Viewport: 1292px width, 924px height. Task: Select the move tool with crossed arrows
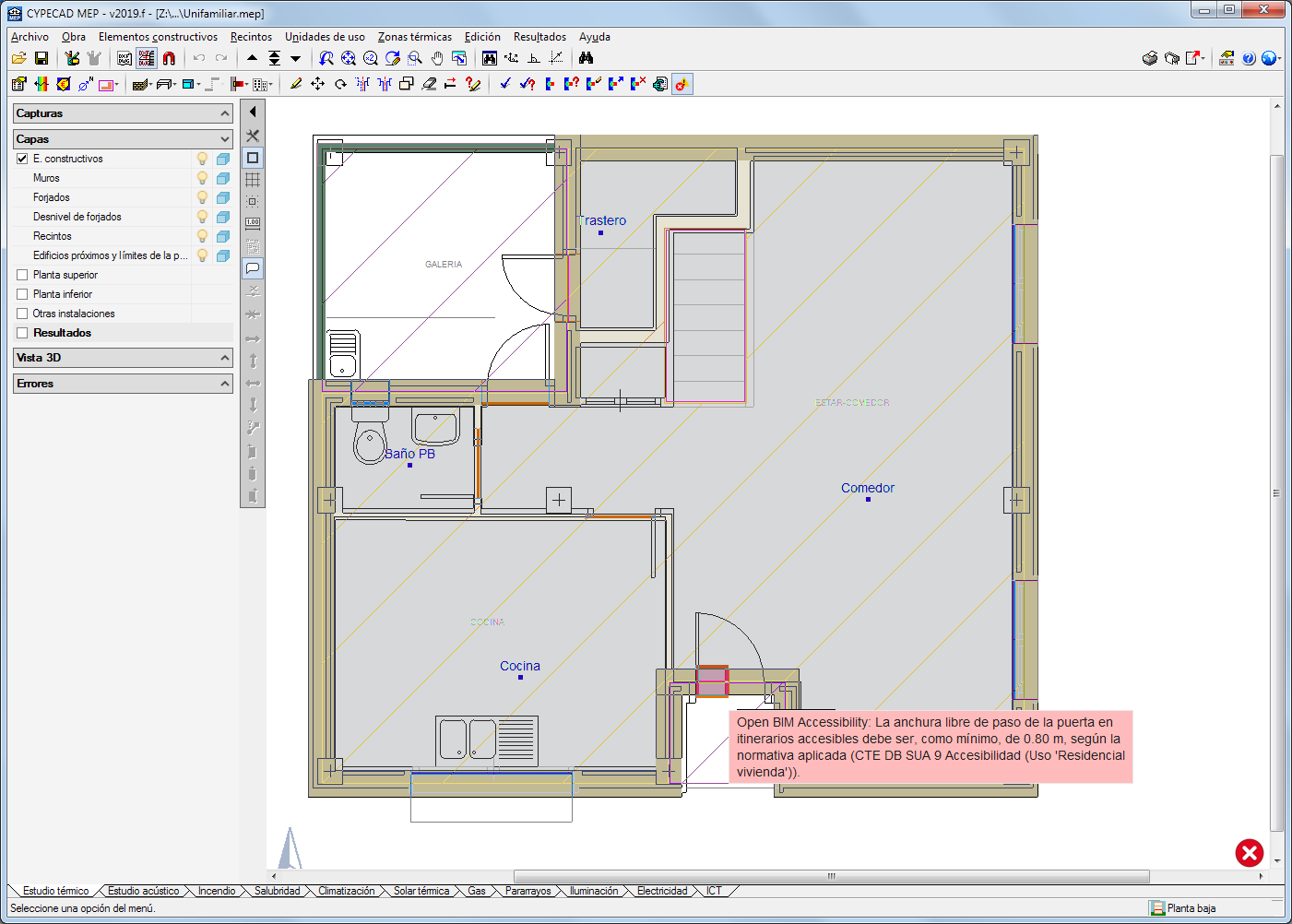[317, 84]
